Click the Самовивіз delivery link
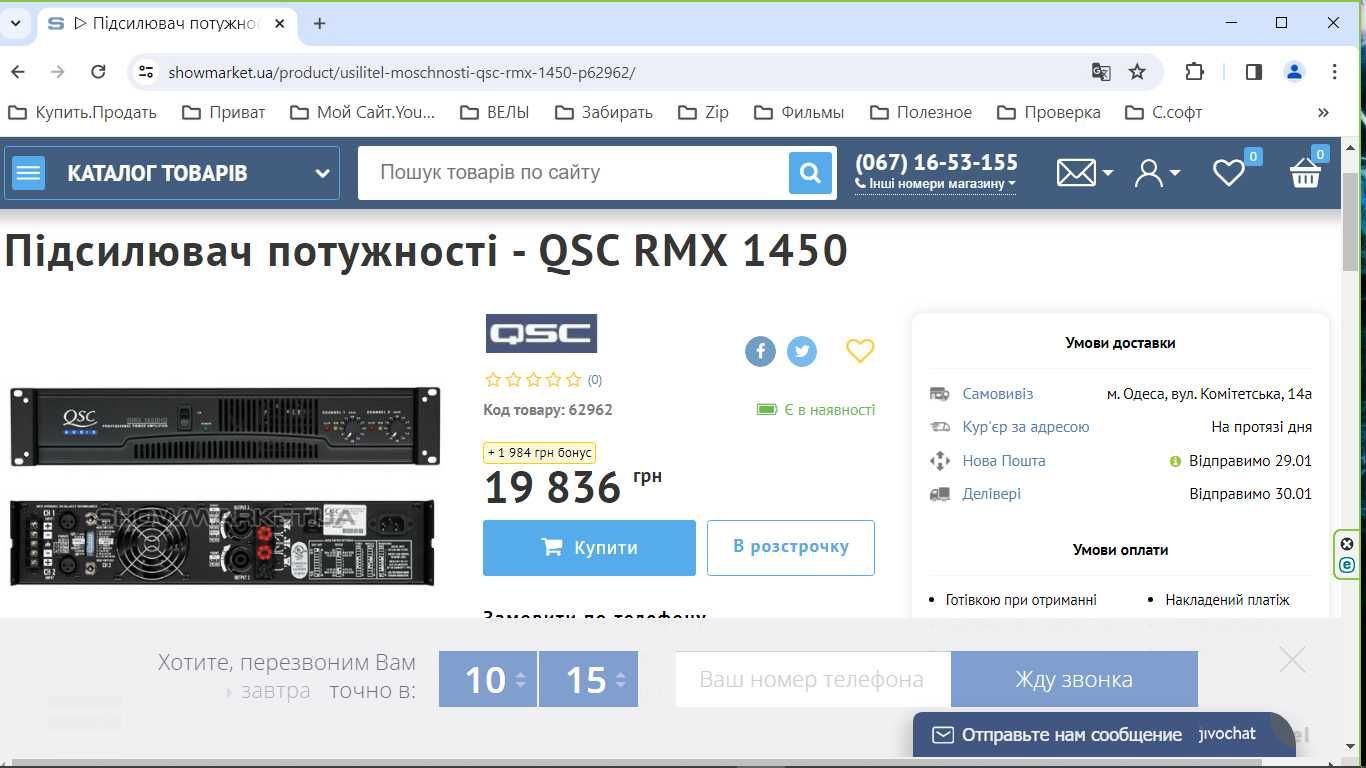 tap(997, 394)
